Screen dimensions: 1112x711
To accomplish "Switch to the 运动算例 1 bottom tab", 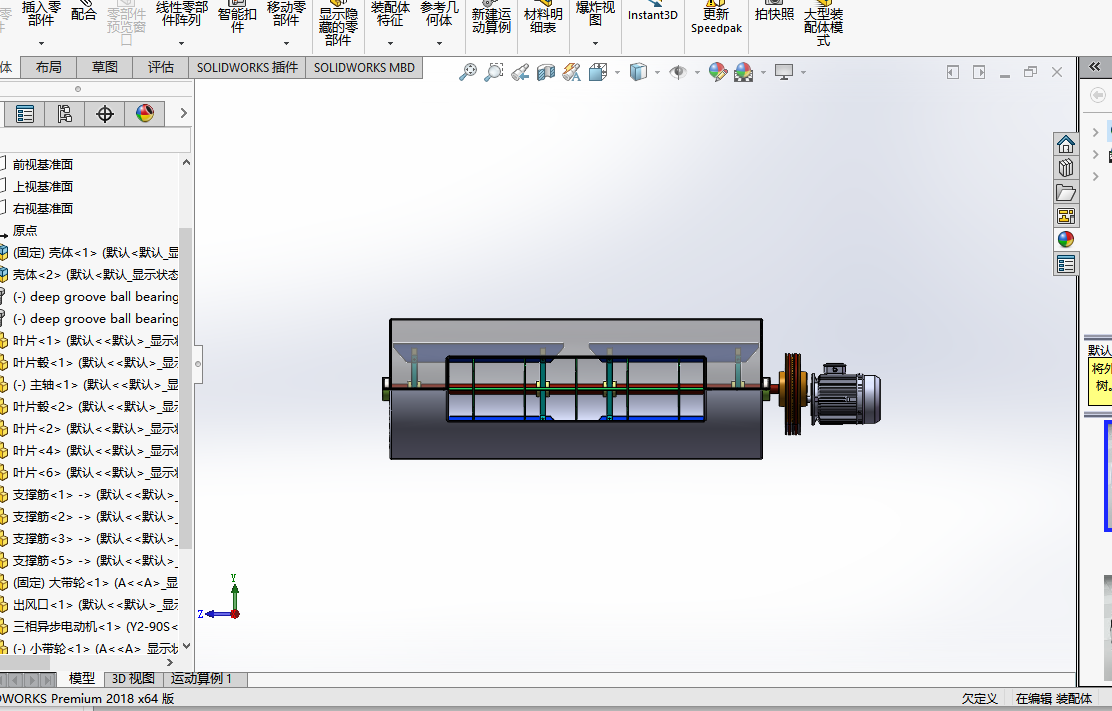I will pos(201,678).
